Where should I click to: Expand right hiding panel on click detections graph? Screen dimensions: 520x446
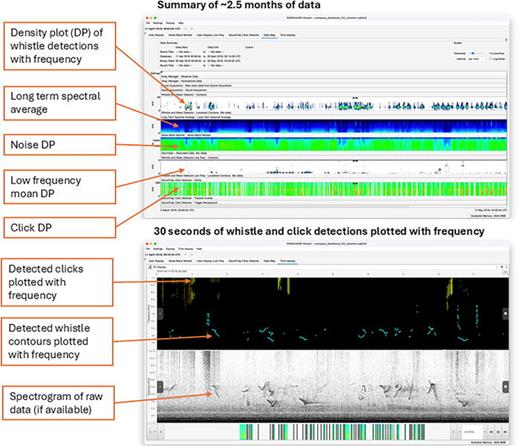tap(505, 314)
